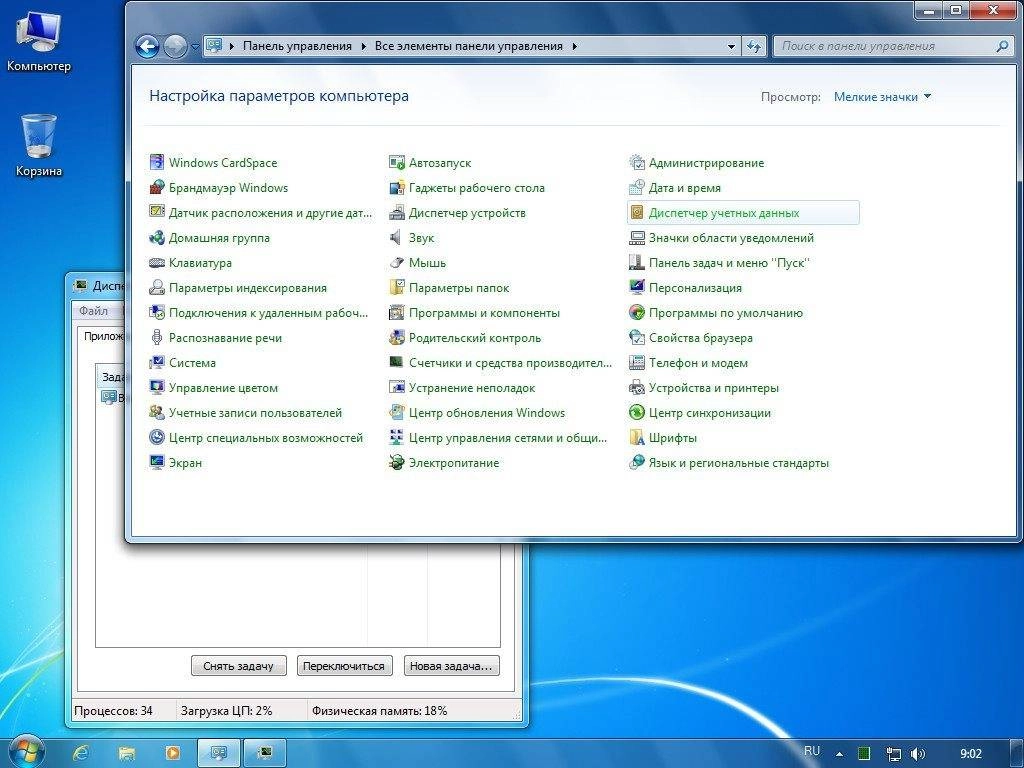Click Новая задача button in Task Manager

(451, 666)
